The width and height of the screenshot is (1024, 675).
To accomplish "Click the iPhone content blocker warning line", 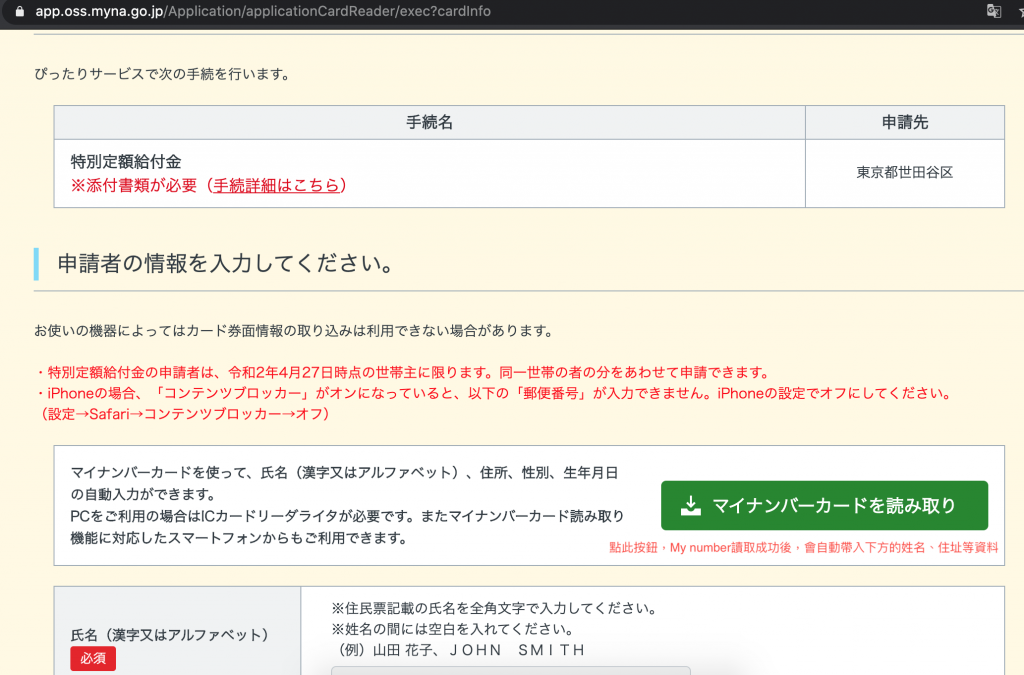I will click(510, 394).
